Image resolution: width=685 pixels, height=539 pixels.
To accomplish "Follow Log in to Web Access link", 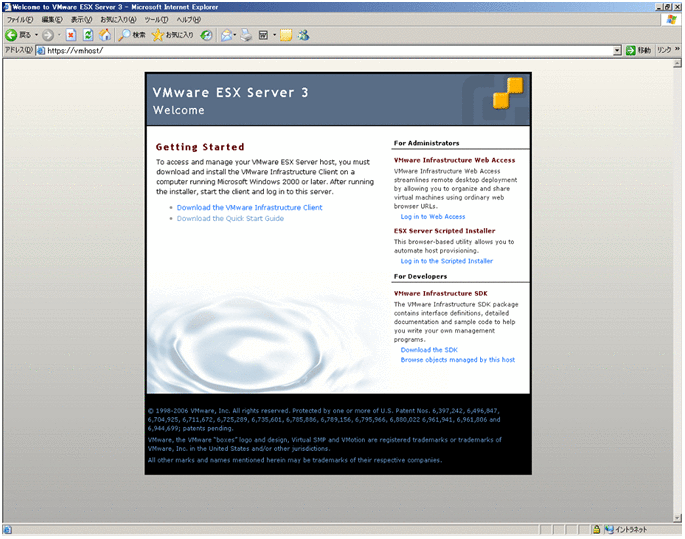I will point(433,217).
